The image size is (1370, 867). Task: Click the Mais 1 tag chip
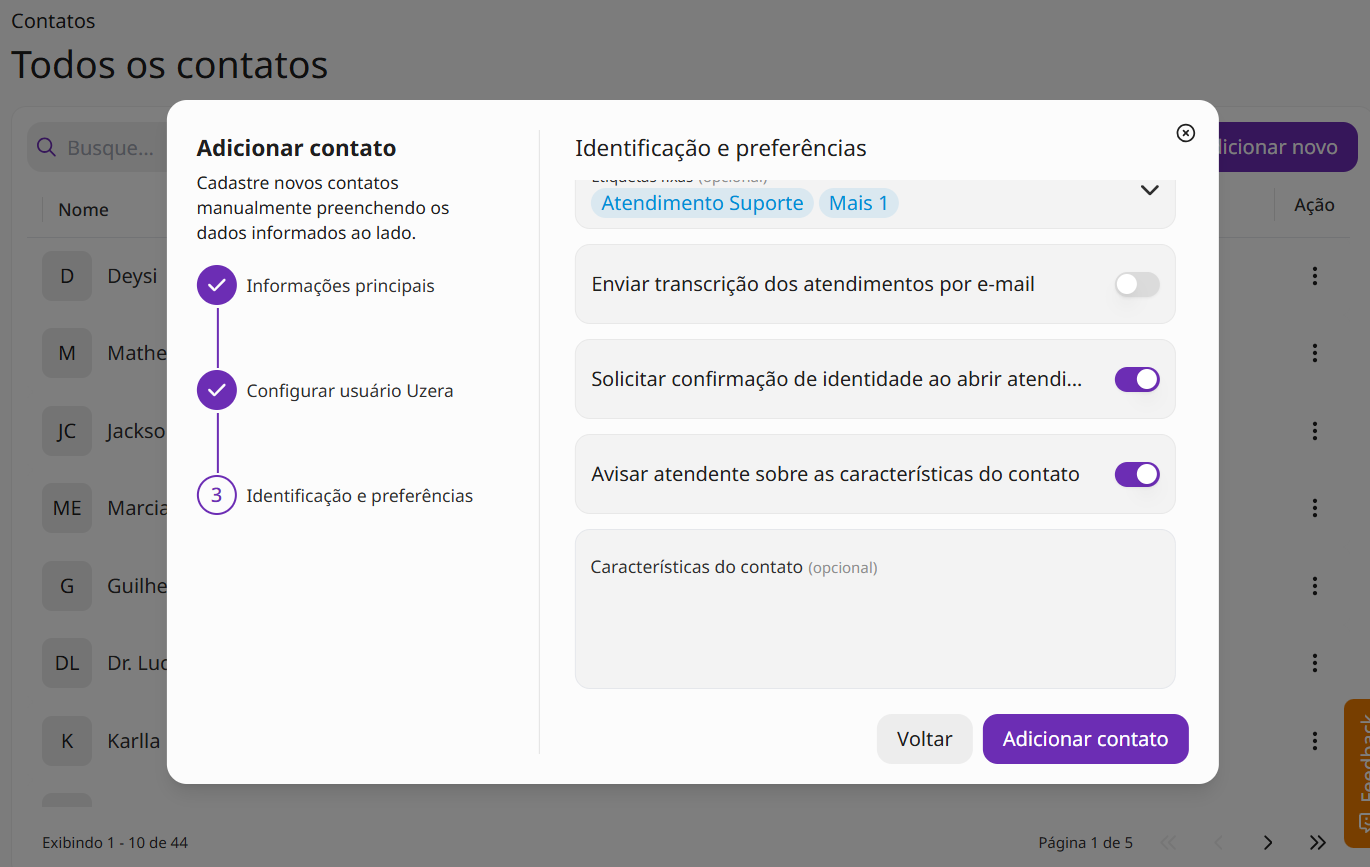pyautogui.click(x=858, y=203)
